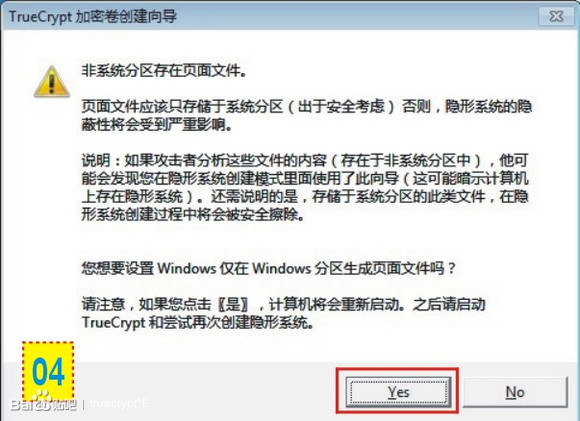
Task: Click the question 您想要设置 Windows 仅在
Action: tap(269, 268)
